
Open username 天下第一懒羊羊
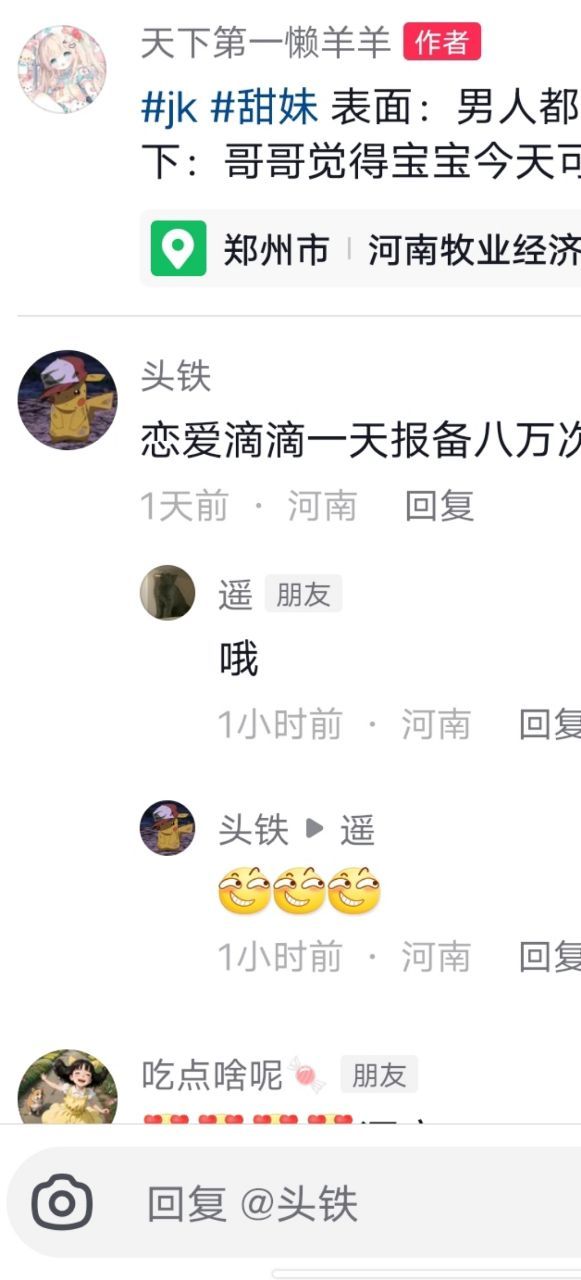point(265,43)
